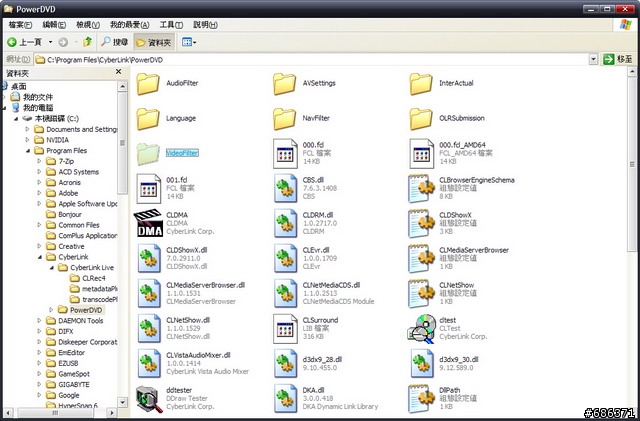
Task: Open the 說明(H) Help menu
Action: (205, 25)
